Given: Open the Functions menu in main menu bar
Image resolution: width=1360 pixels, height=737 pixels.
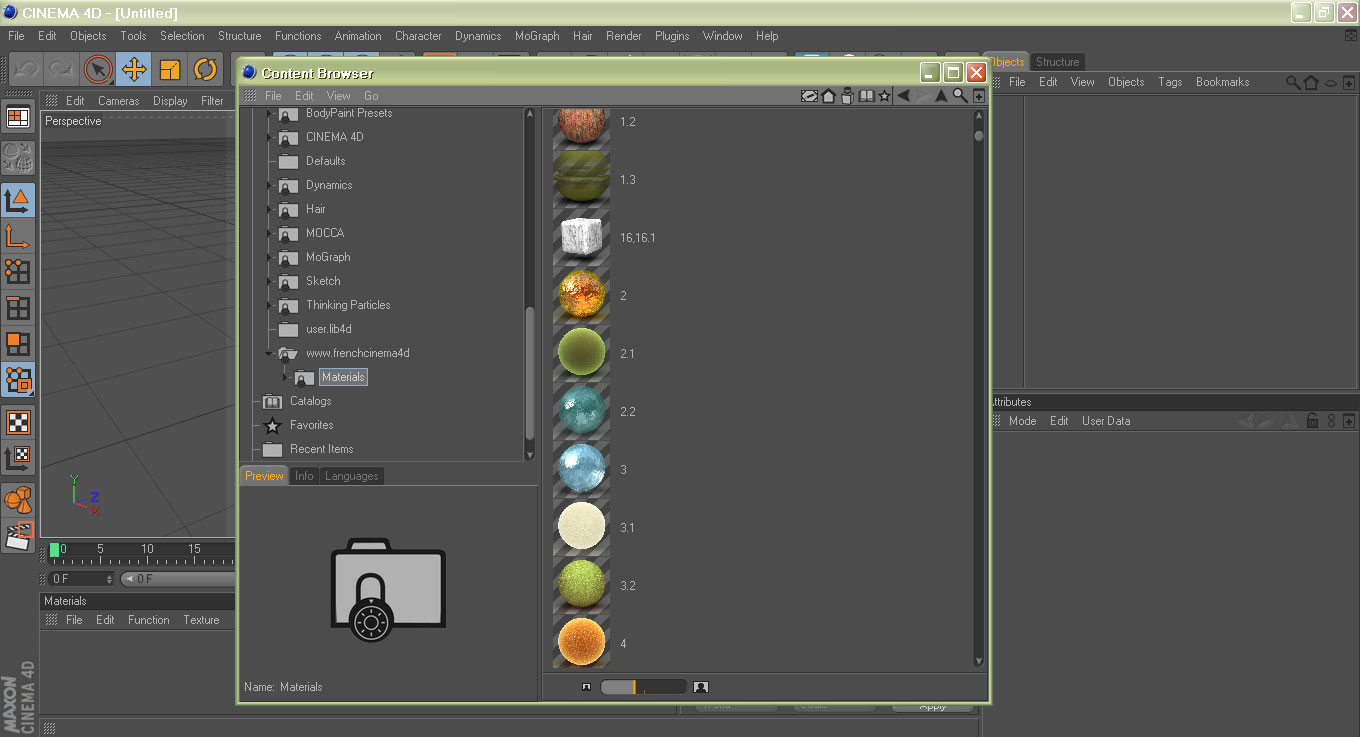Looking at the screenshot, I should pyautogui.click(x=298, y=36).
